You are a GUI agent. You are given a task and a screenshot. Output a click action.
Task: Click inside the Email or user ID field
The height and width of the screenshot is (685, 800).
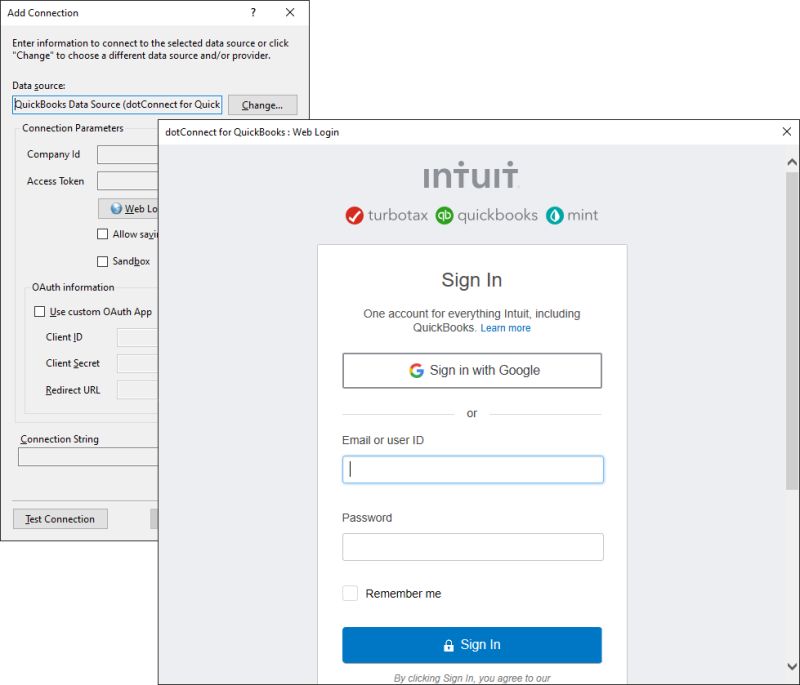tap(471, 468)
